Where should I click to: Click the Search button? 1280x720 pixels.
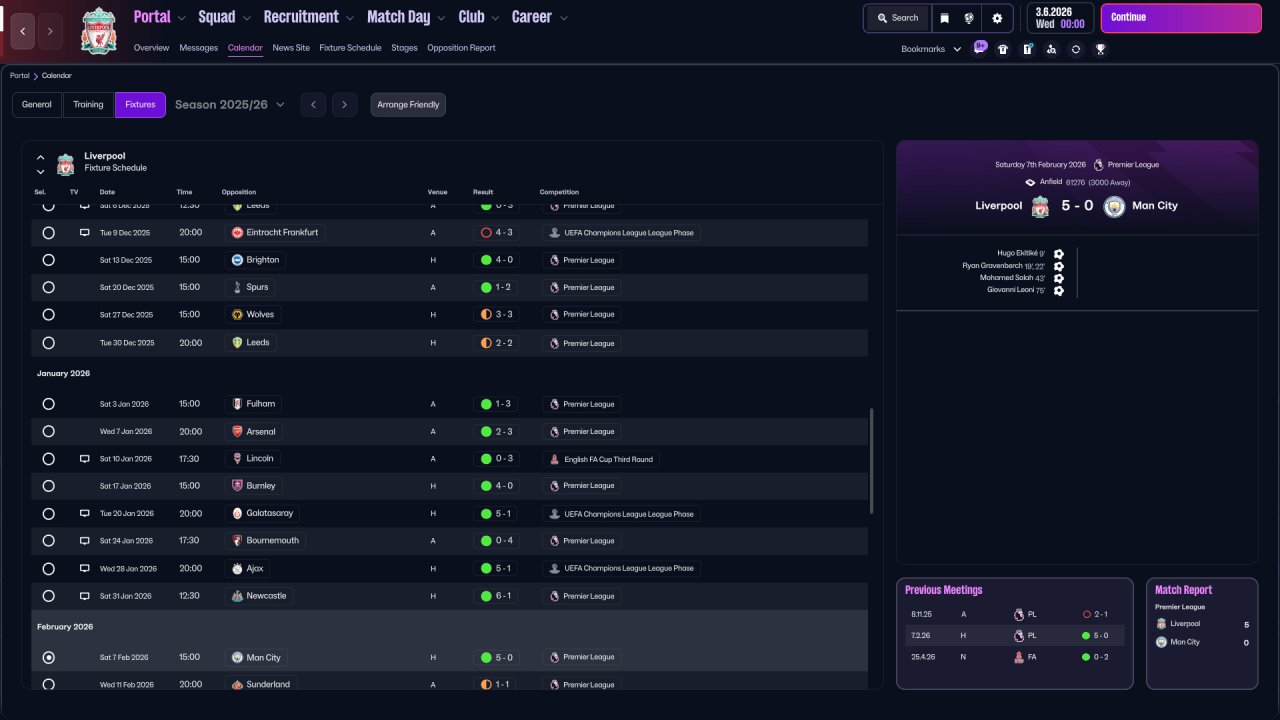(897, 18)
